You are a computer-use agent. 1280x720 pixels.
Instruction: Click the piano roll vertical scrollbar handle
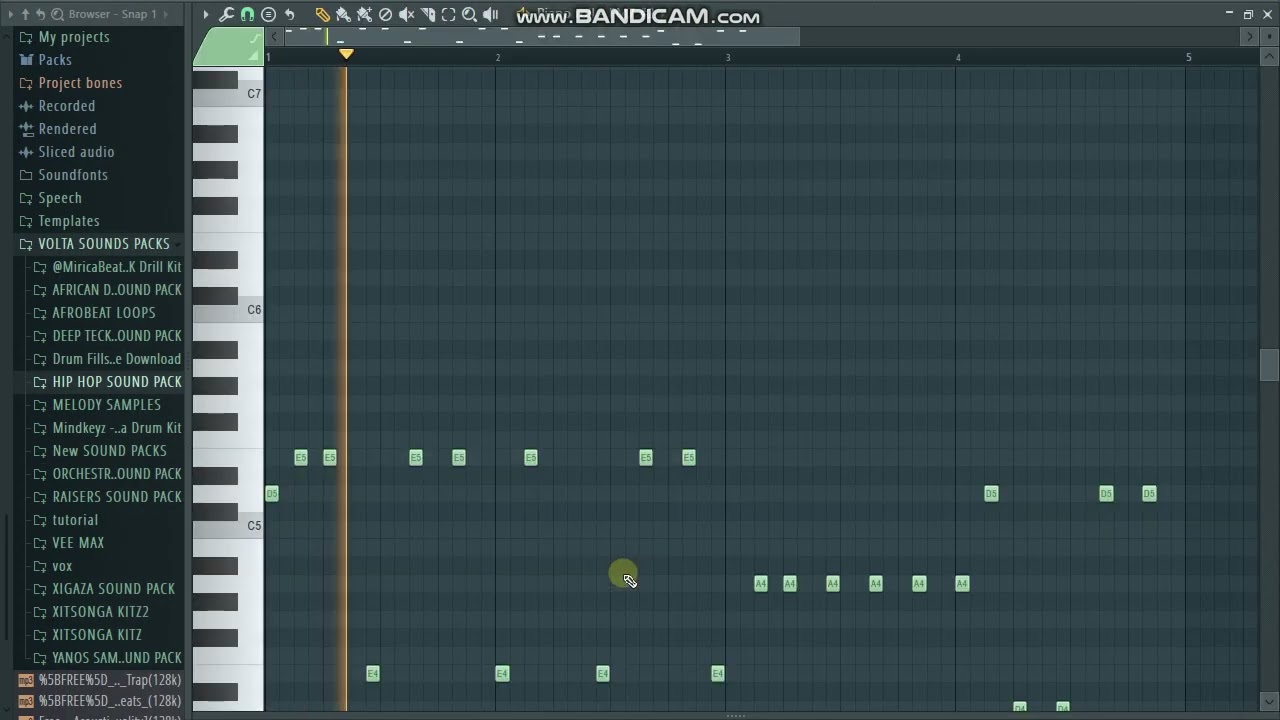tap(1269, 365)
